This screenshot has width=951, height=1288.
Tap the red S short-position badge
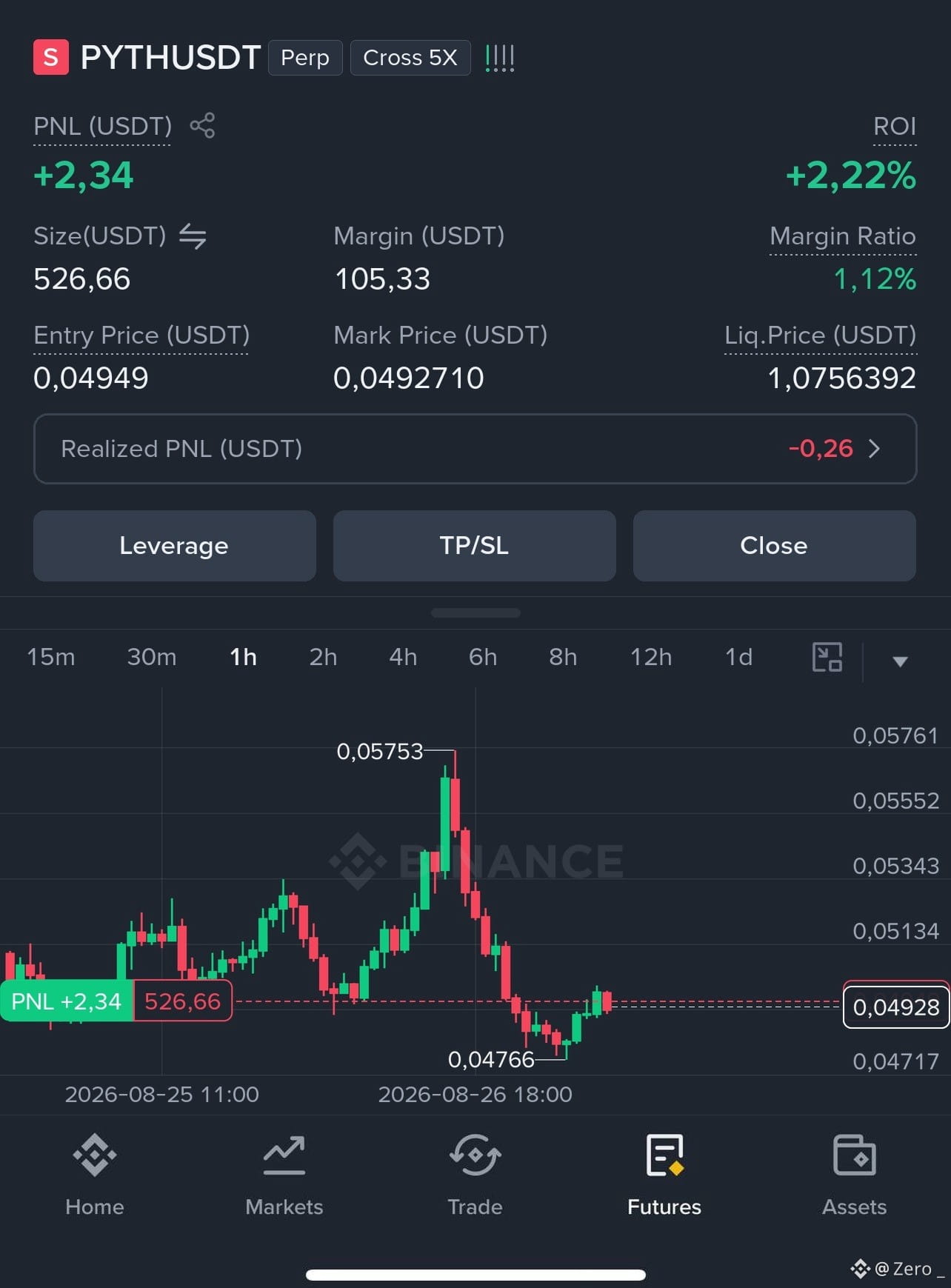click(x=51, y=57)
